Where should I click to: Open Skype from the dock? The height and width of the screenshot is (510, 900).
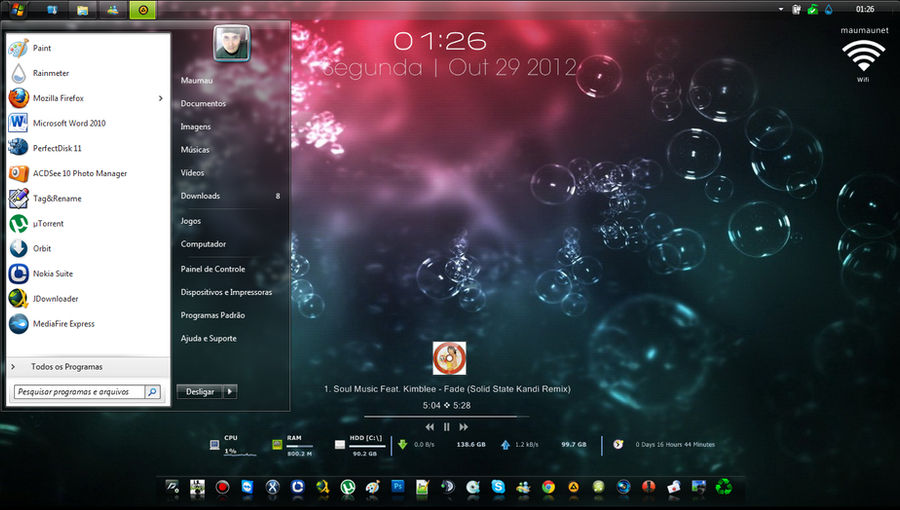pyautogui.click(x=498, y=487)
